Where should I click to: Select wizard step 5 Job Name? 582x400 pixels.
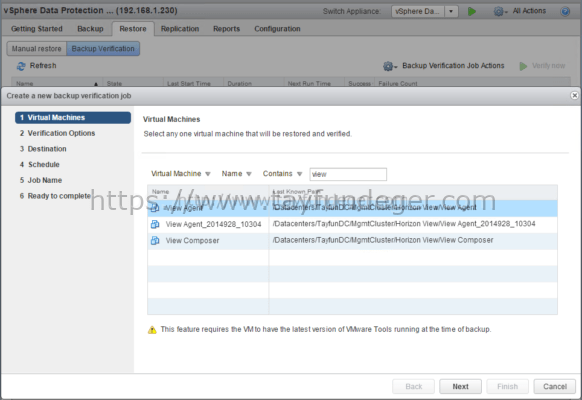point(41,180)
